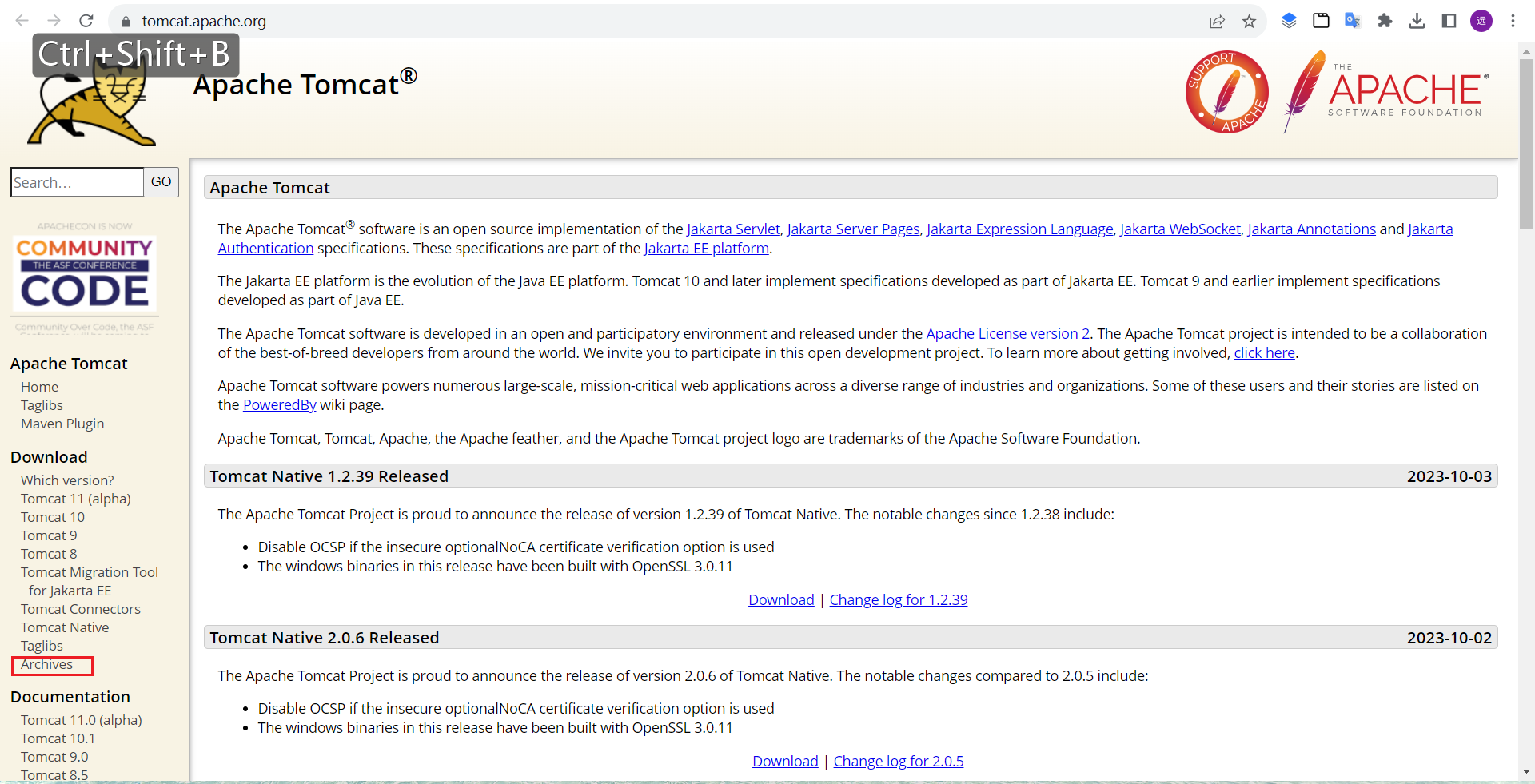This screenshot has height=784, width=1535.
Task: Follow the Apache License version 2 link
Action: pos(1007,334)
